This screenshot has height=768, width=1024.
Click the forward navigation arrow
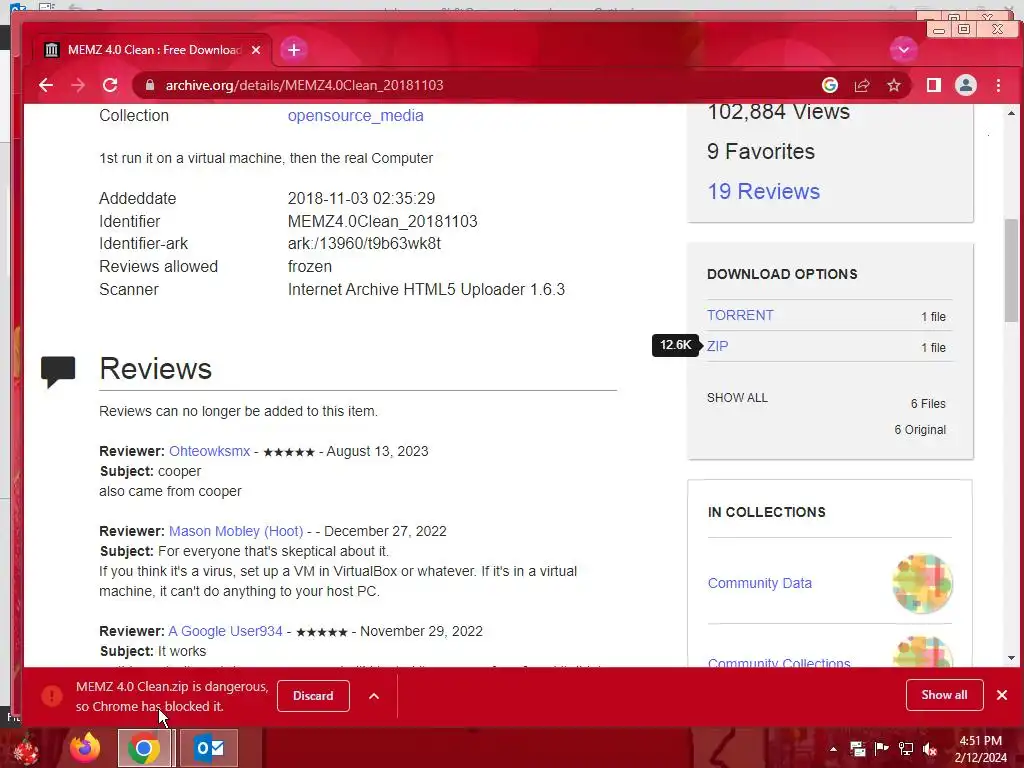click(x=78, y=86)
